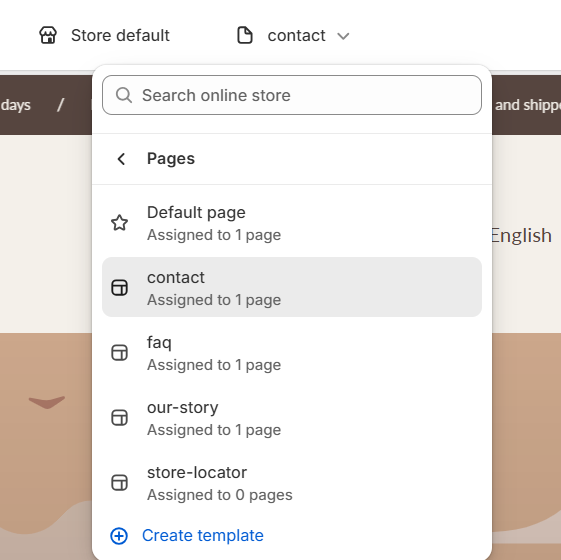Click the template layout icon beside contact
Image resolution: width=561 pixels, height=560 pixels.
click(119, 288)
